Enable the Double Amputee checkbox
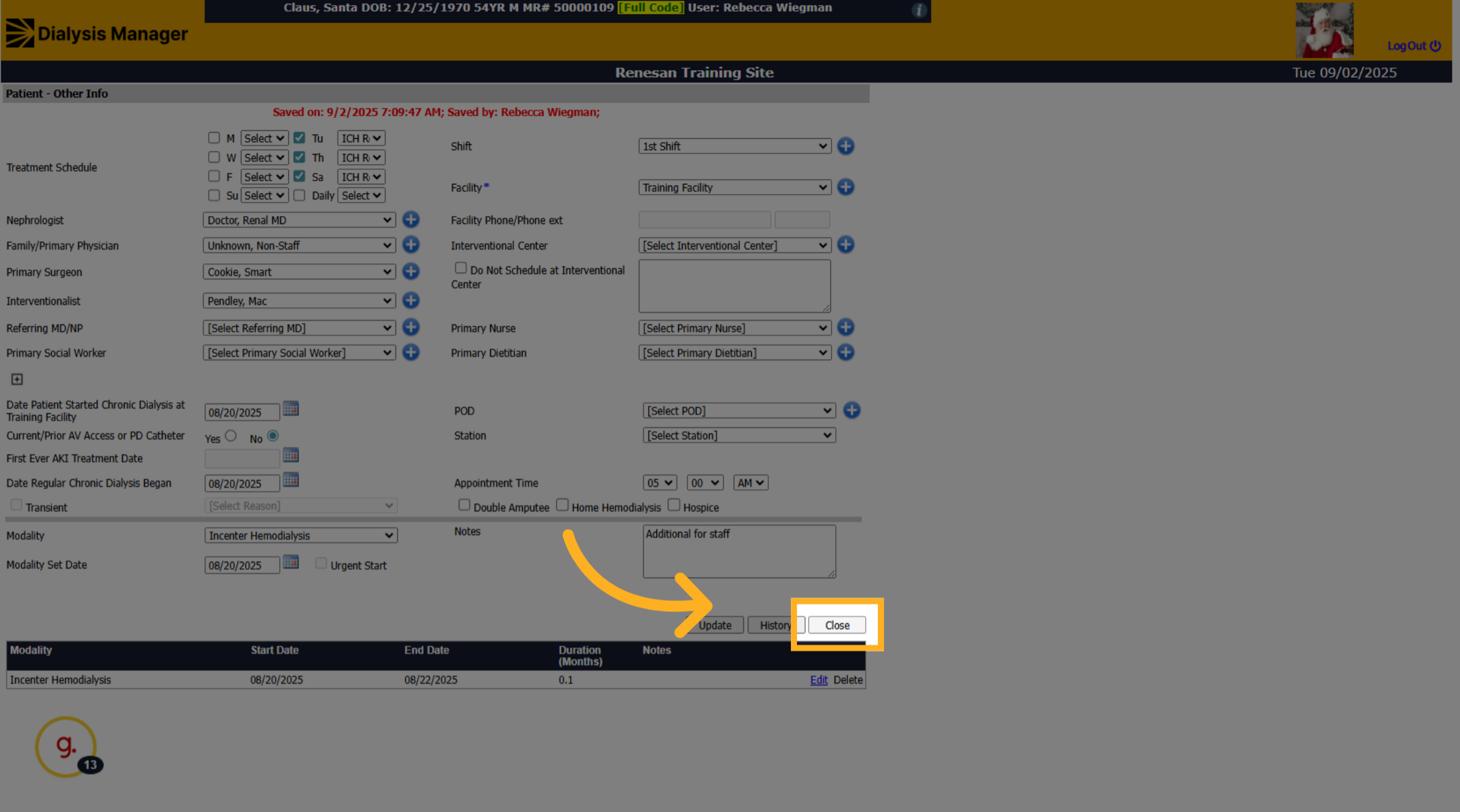The height and width of the screenshot is (812, 1460). point(464,505)
